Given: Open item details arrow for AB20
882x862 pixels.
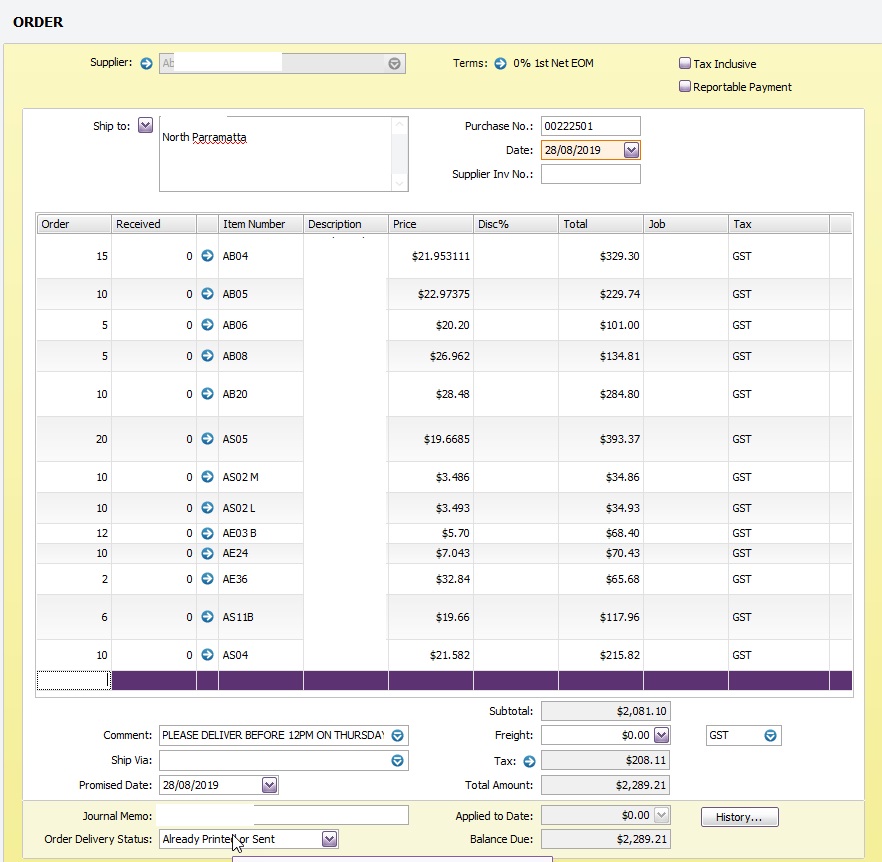Looking at the screenshot, I should tap(208, 393).
